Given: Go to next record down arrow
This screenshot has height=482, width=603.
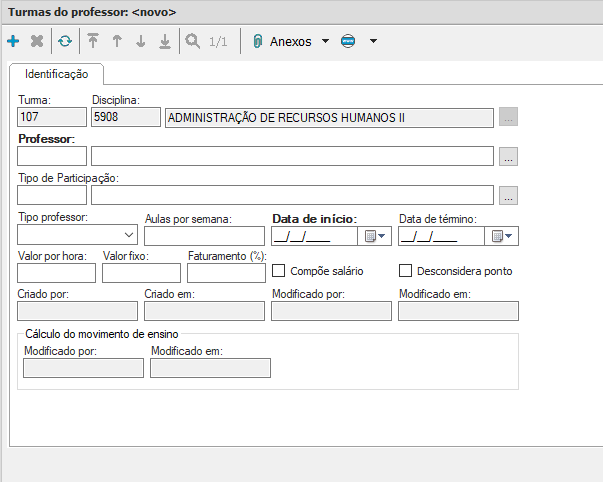Looking at the screenshot, I should click(141, 42).
